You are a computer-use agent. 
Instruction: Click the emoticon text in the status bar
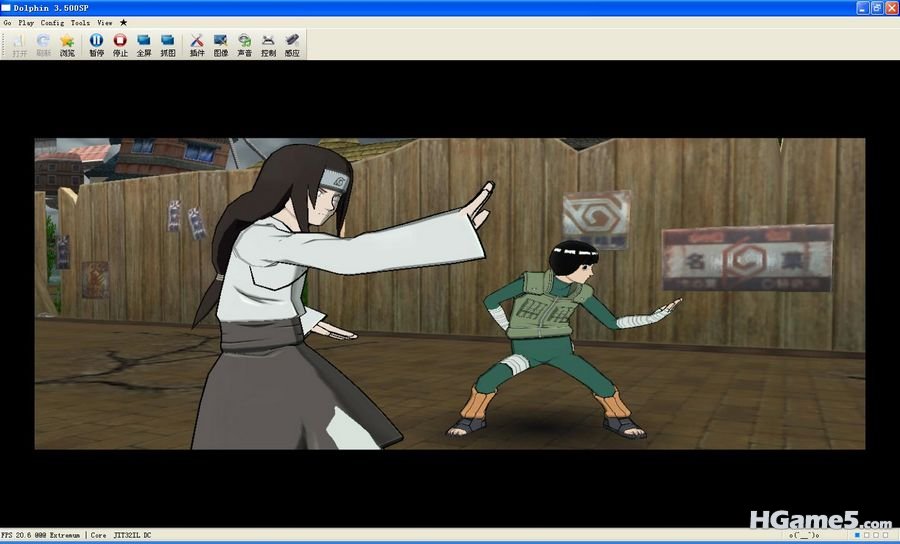[804, 535]
